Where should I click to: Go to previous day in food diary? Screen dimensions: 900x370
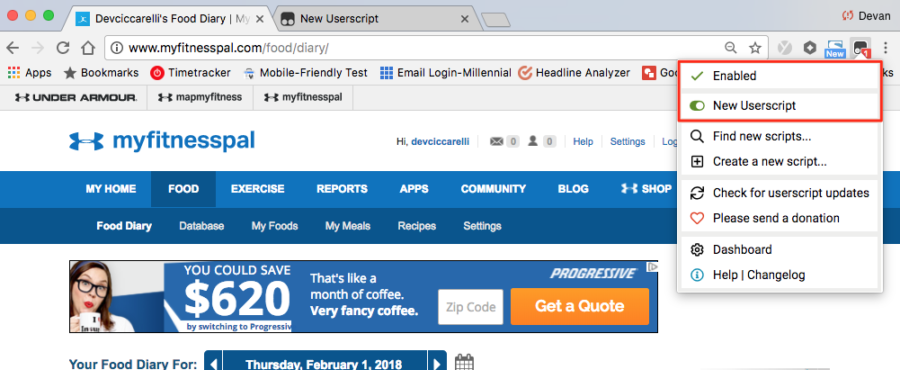214,364
